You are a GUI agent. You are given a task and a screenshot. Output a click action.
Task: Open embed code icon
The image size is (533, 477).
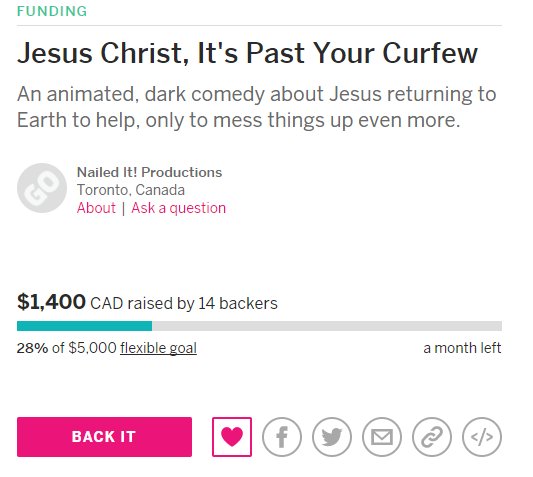click(482, 437)
